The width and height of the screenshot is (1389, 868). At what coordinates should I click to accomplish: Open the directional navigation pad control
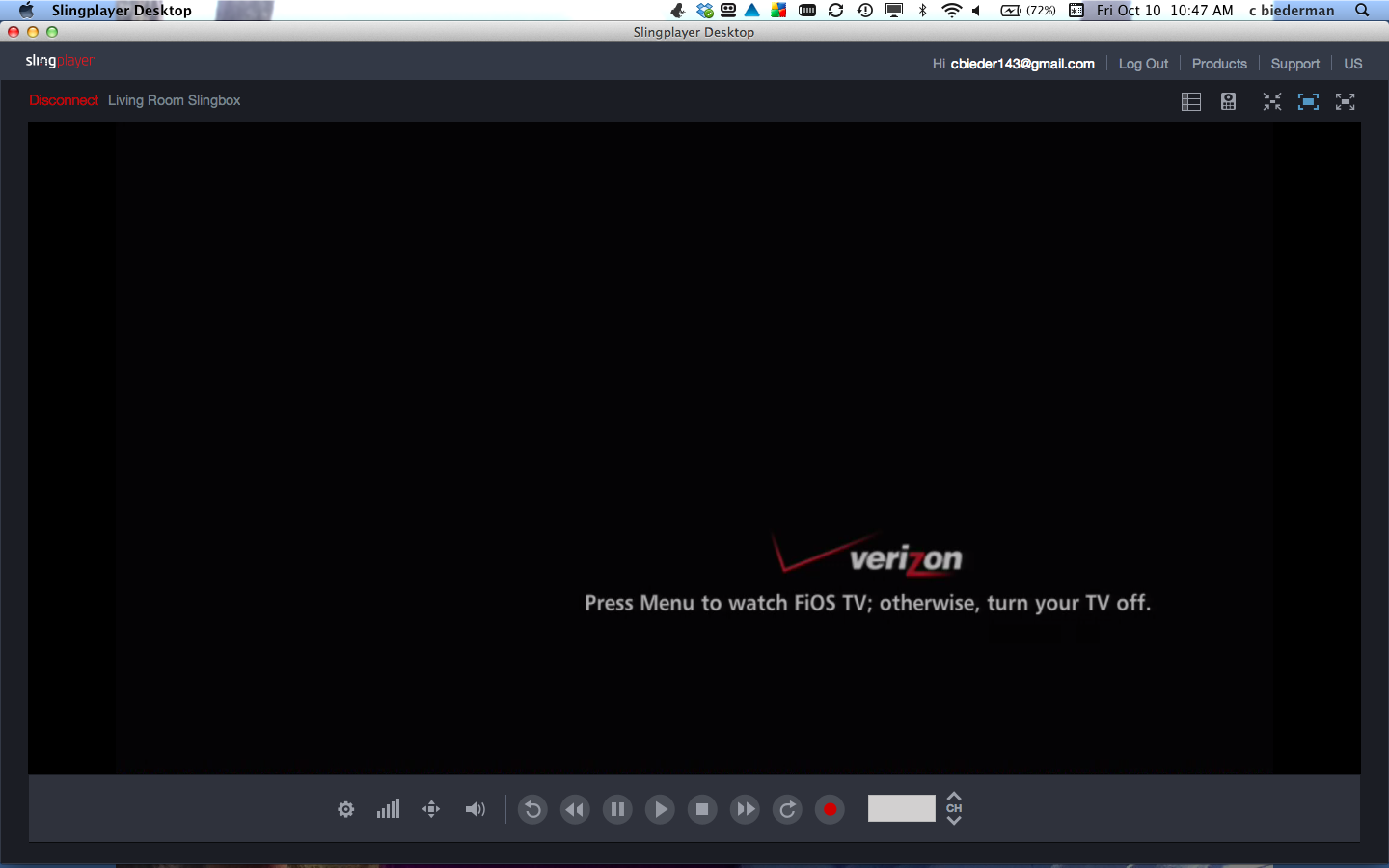click(x=431, y=809)
